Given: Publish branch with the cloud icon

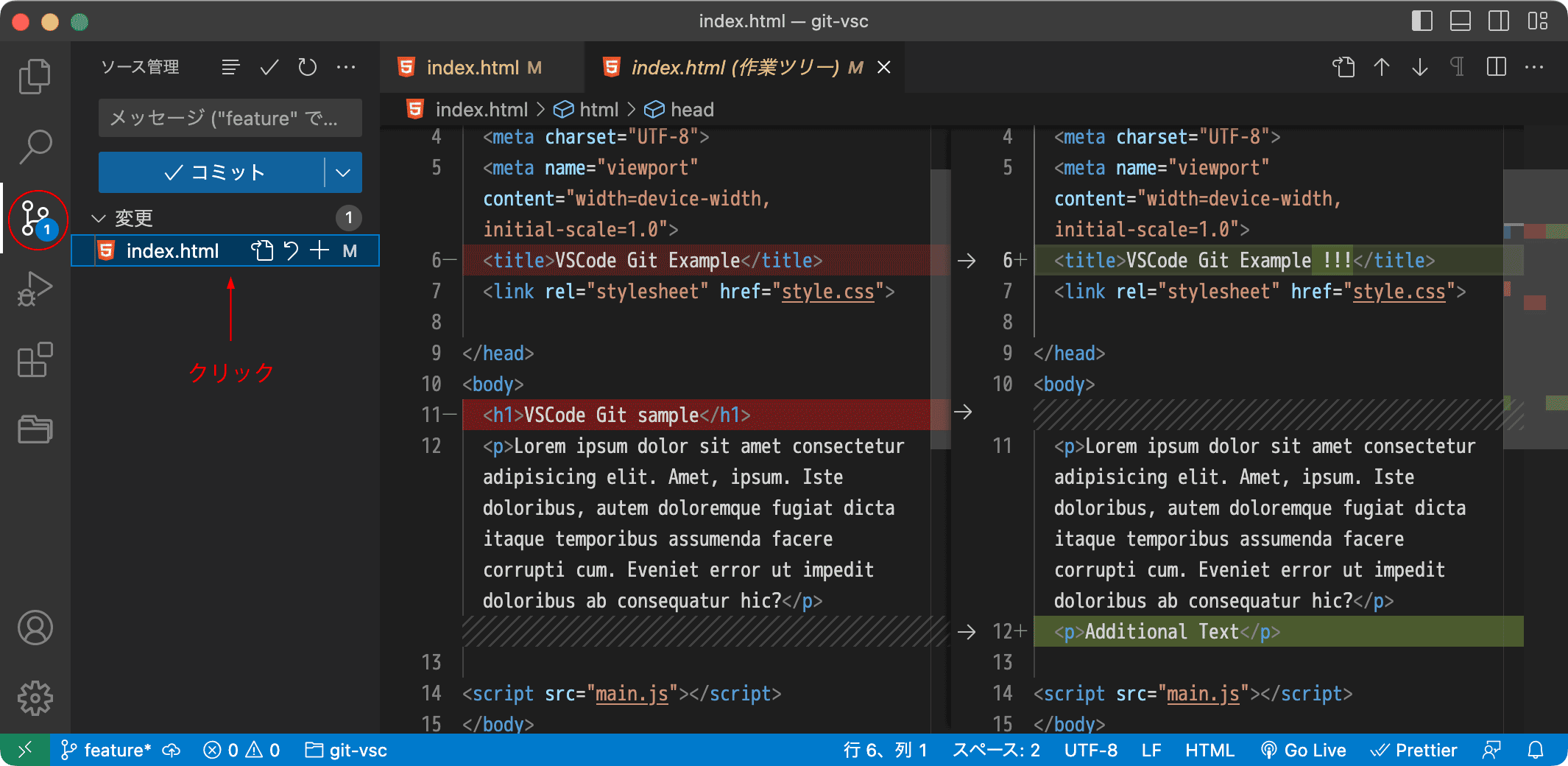Looking at the screenshot, I should click(172, 750).
